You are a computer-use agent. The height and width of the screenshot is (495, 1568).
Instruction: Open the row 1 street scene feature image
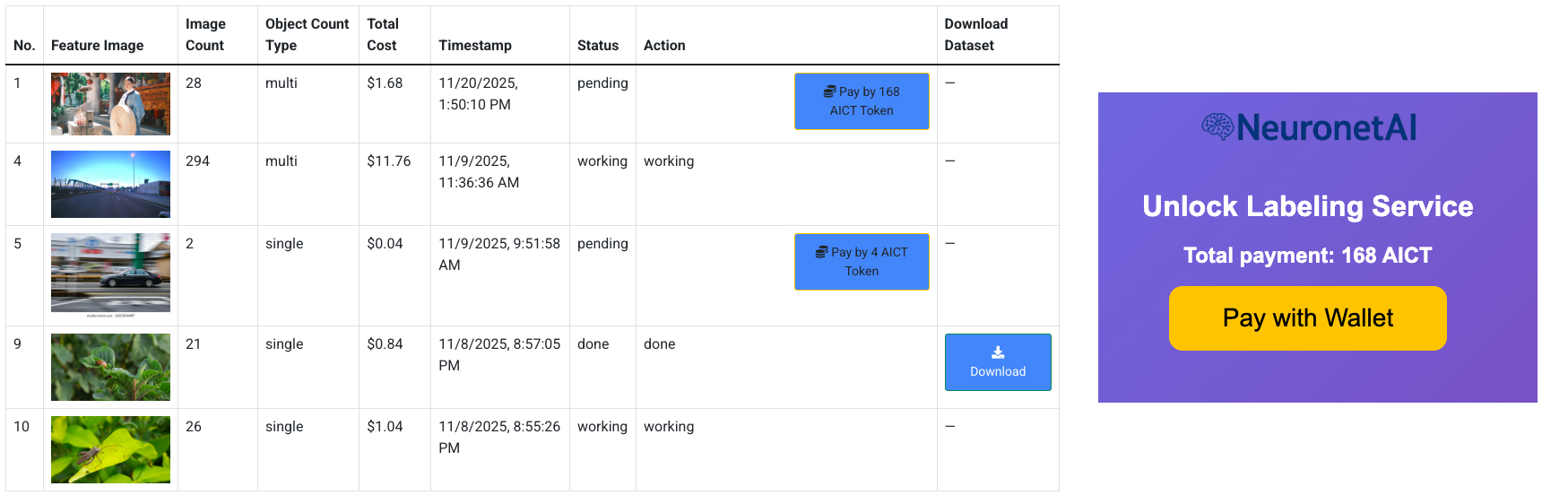click(110, 104)
